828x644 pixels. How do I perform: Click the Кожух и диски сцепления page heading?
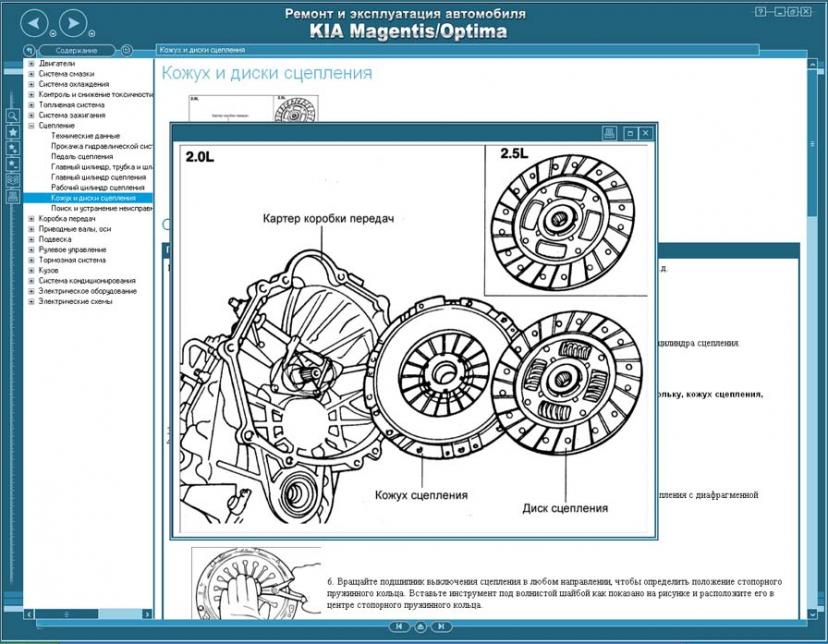267,73
